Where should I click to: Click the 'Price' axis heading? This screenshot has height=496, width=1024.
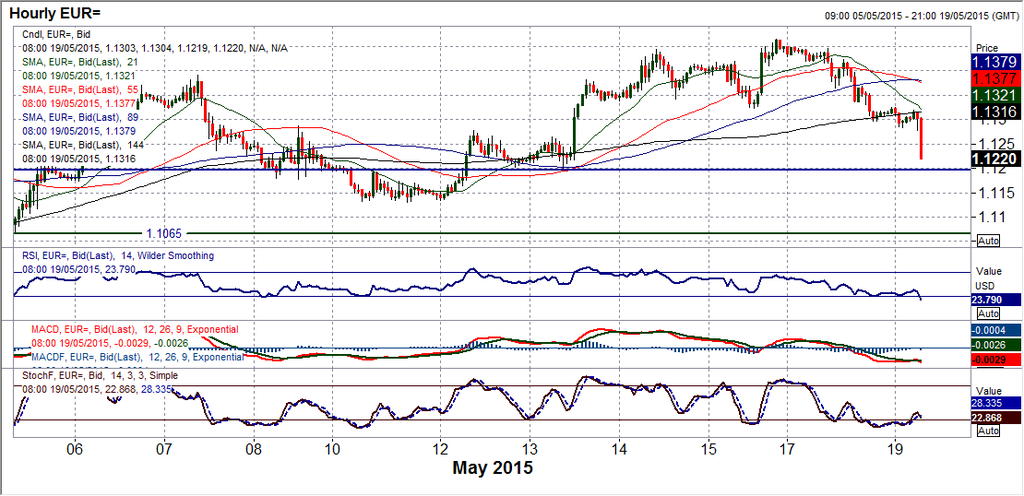pyautogui.click(x=987, y=49)
